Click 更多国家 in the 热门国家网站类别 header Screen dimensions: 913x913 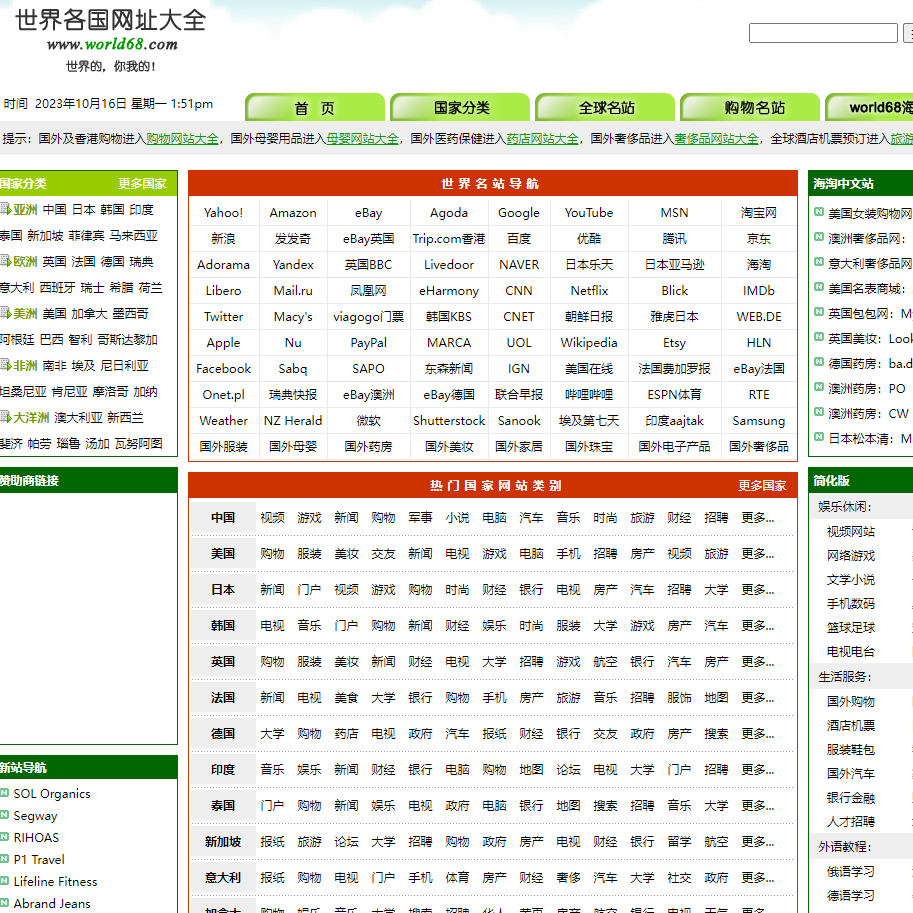(762, 486)
